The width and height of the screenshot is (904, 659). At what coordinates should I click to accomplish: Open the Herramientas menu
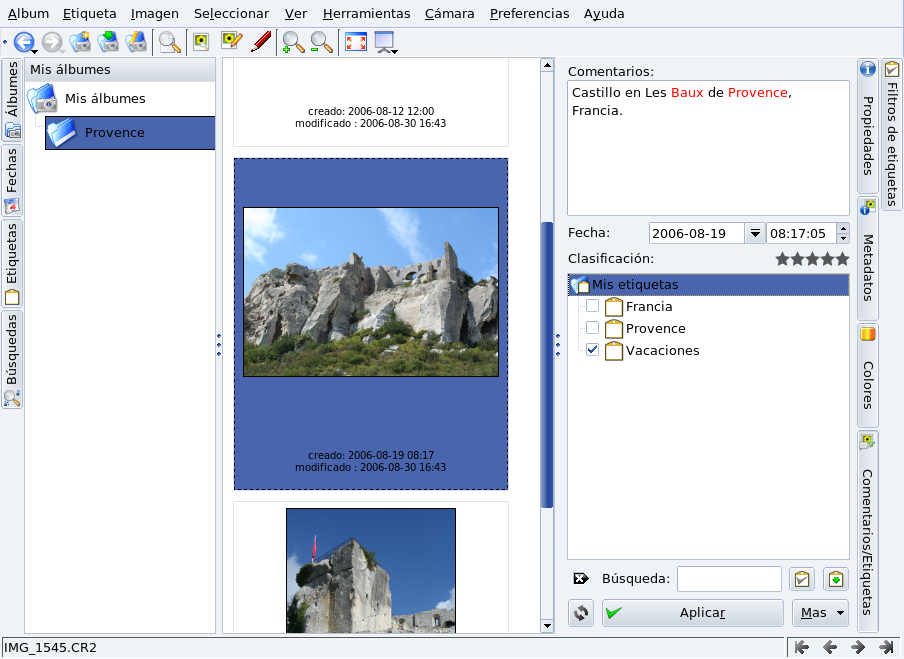pos(366,14)
